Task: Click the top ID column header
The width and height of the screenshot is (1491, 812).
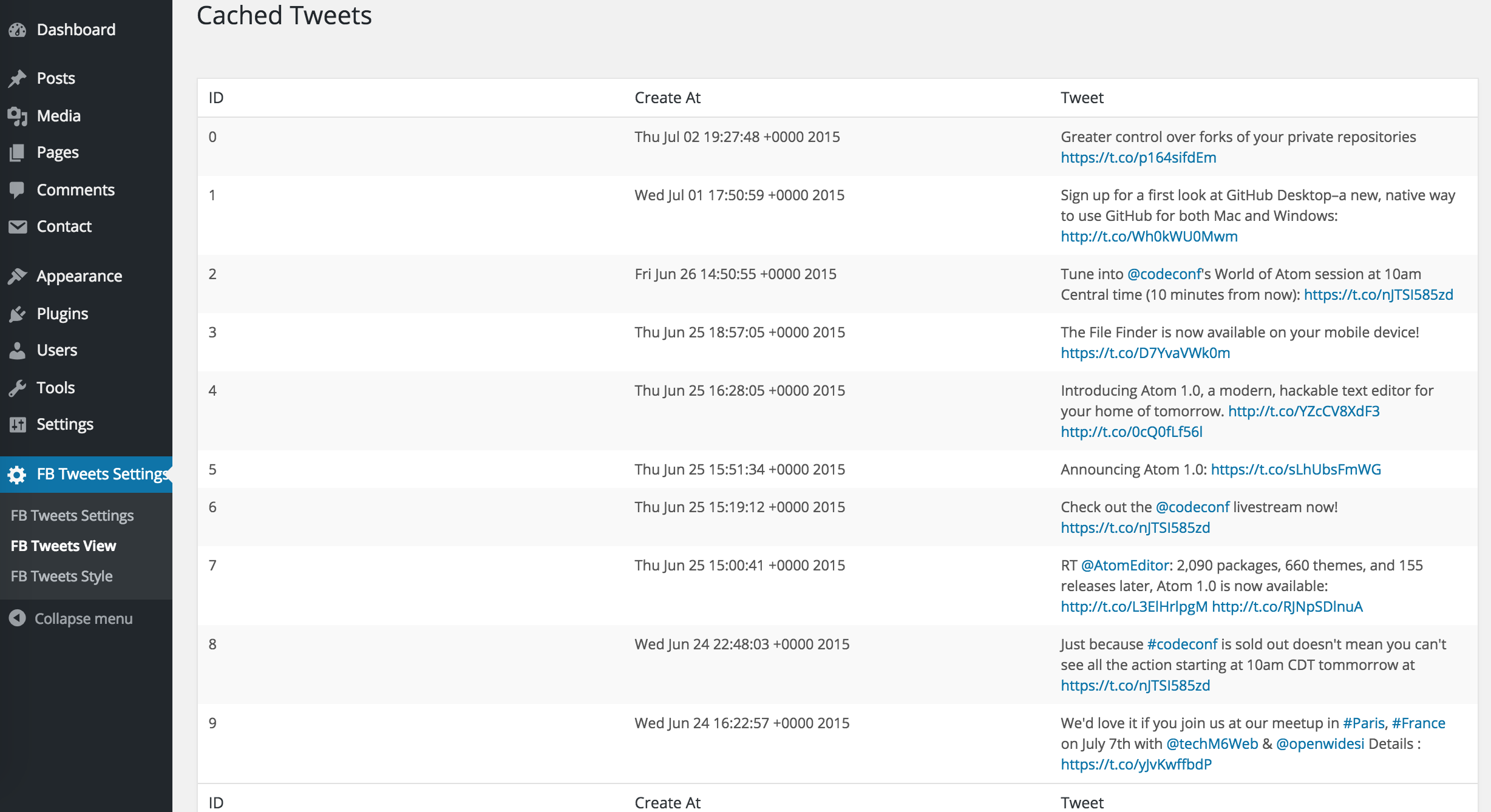Action: (216, 98)
